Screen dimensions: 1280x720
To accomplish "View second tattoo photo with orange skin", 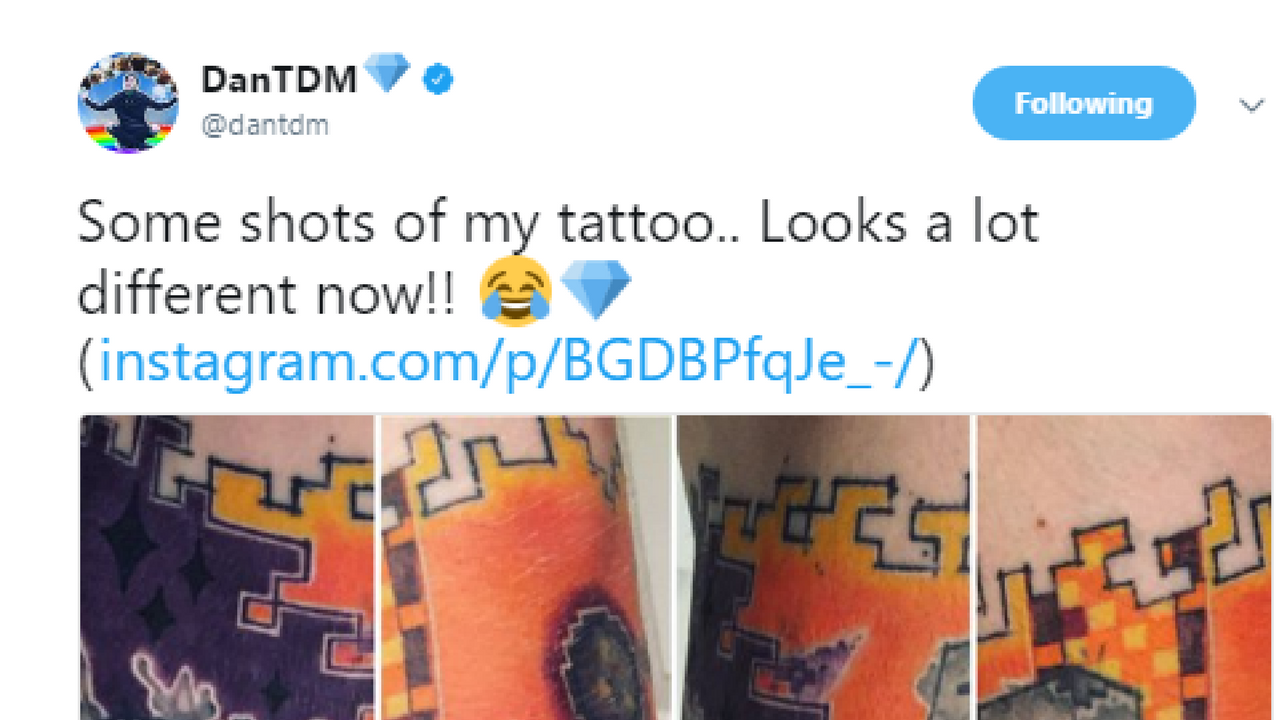I will click(x=526, y=567).
